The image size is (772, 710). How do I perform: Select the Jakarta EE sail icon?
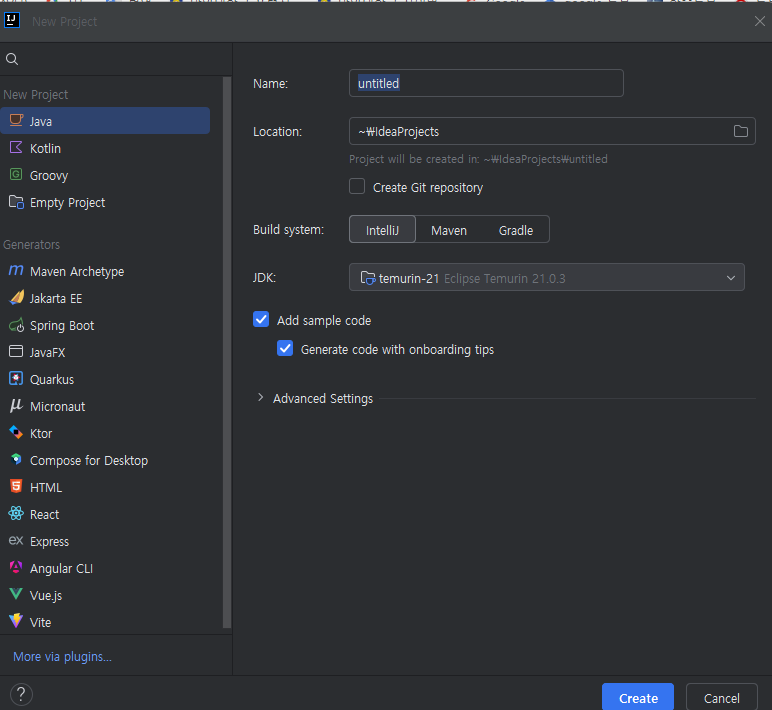point(16,297)
